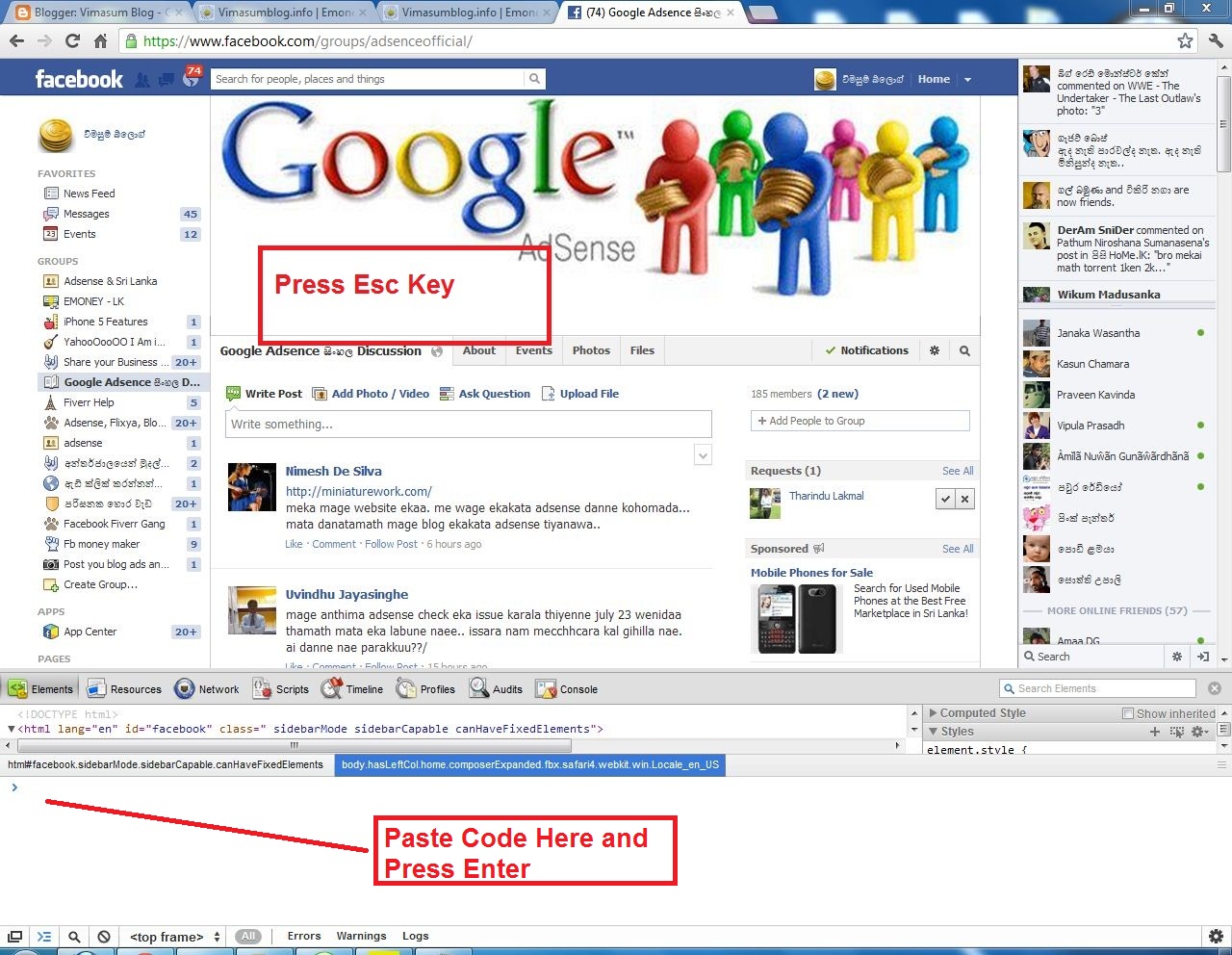1232x955 pixels.
Task: Open Timeline panel
Action: [x=352, y=689]
